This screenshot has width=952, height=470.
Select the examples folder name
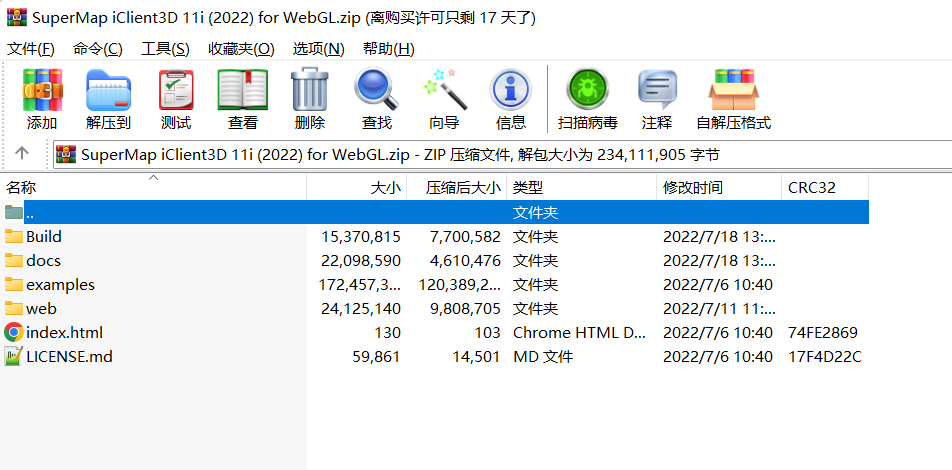coord(60,284)
